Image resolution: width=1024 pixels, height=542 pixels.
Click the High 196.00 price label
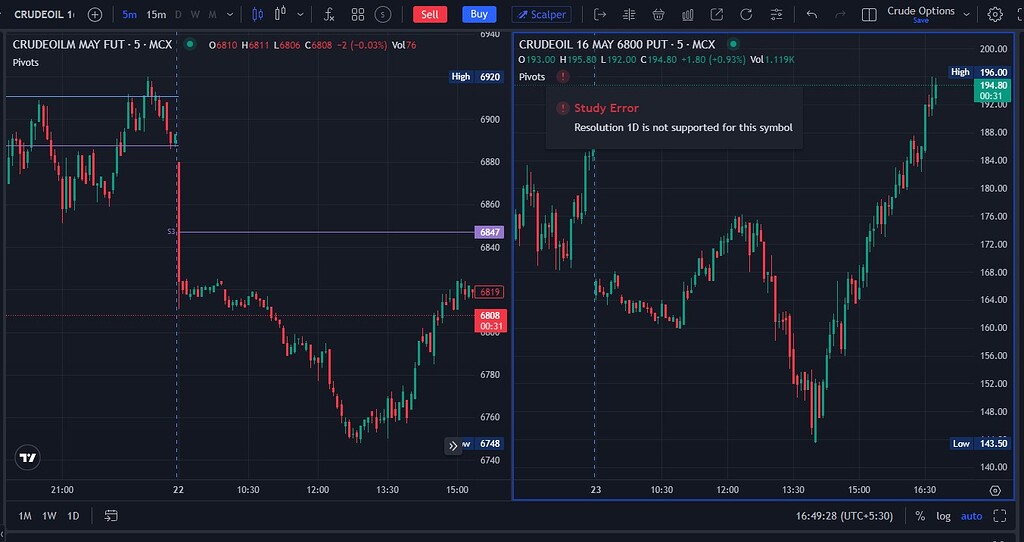[x=980, y=72]
